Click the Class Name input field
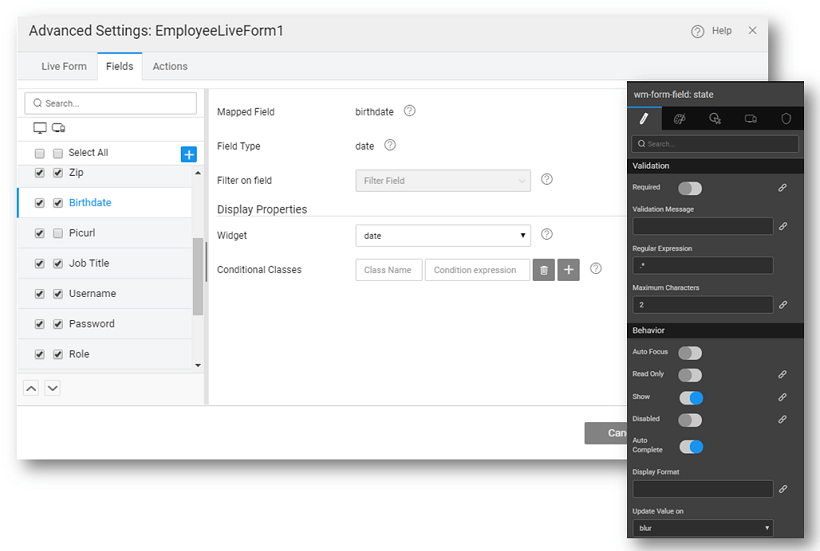This screenshot has width=820, height=551. pos(388,270)
